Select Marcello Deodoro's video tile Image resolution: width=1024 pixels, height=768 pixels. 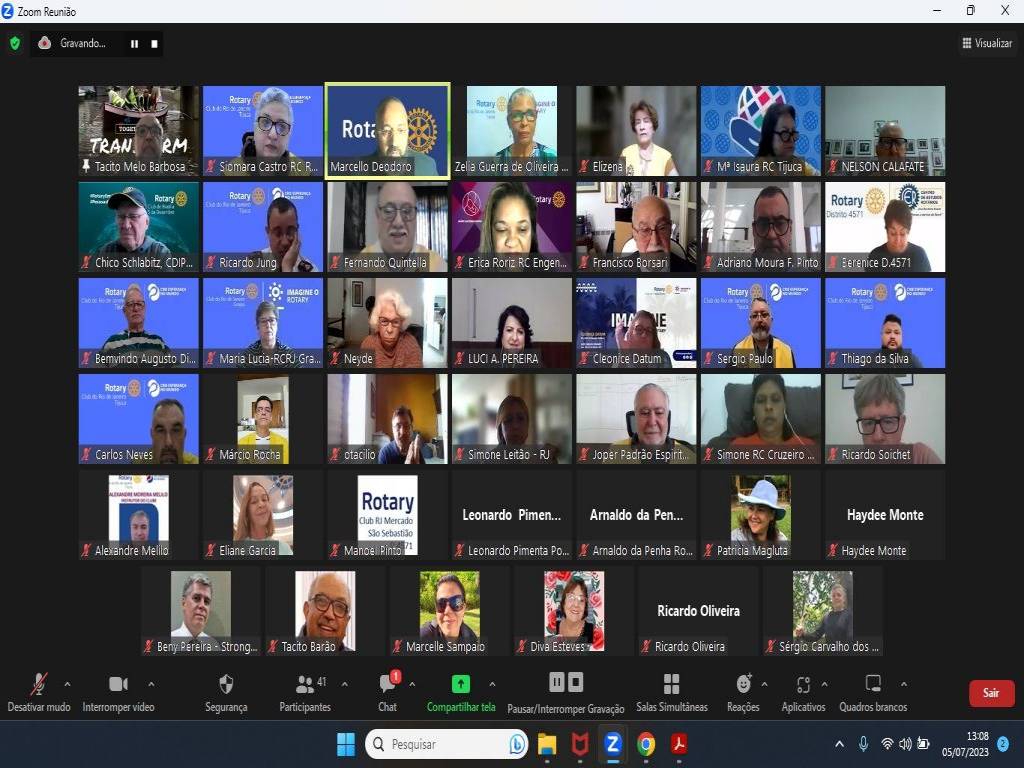pos(387,130)
